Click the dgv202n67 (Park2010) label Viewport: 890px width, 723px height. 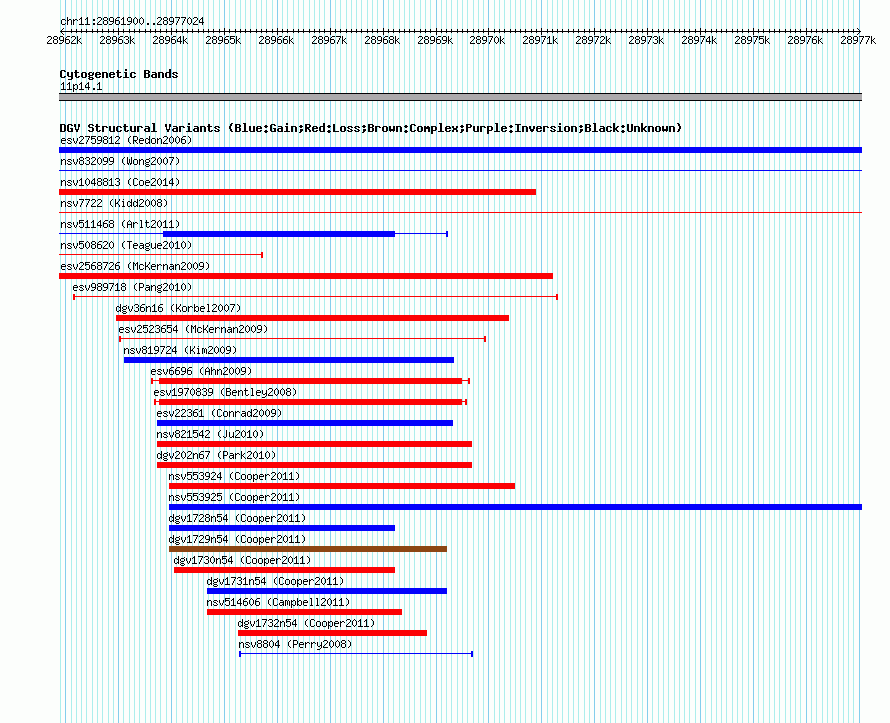[216, 455]
